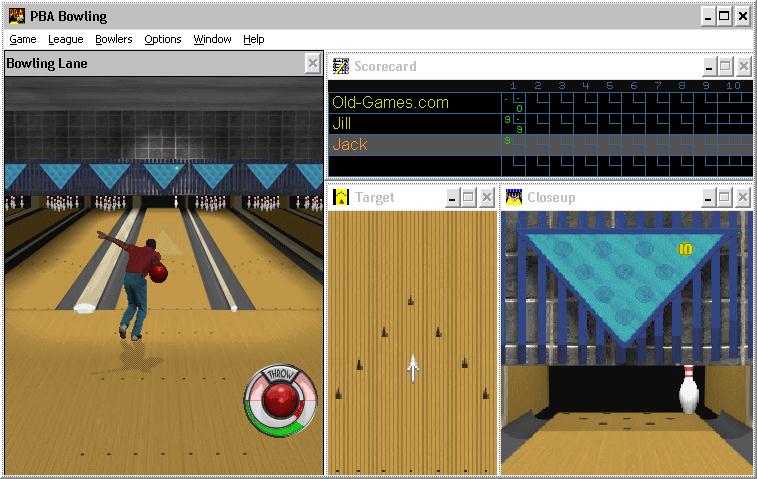Click the Scorecard panel icon
The width and height of the screenshot is (757, 479).
pyautogui.click(x=341, y=66)
